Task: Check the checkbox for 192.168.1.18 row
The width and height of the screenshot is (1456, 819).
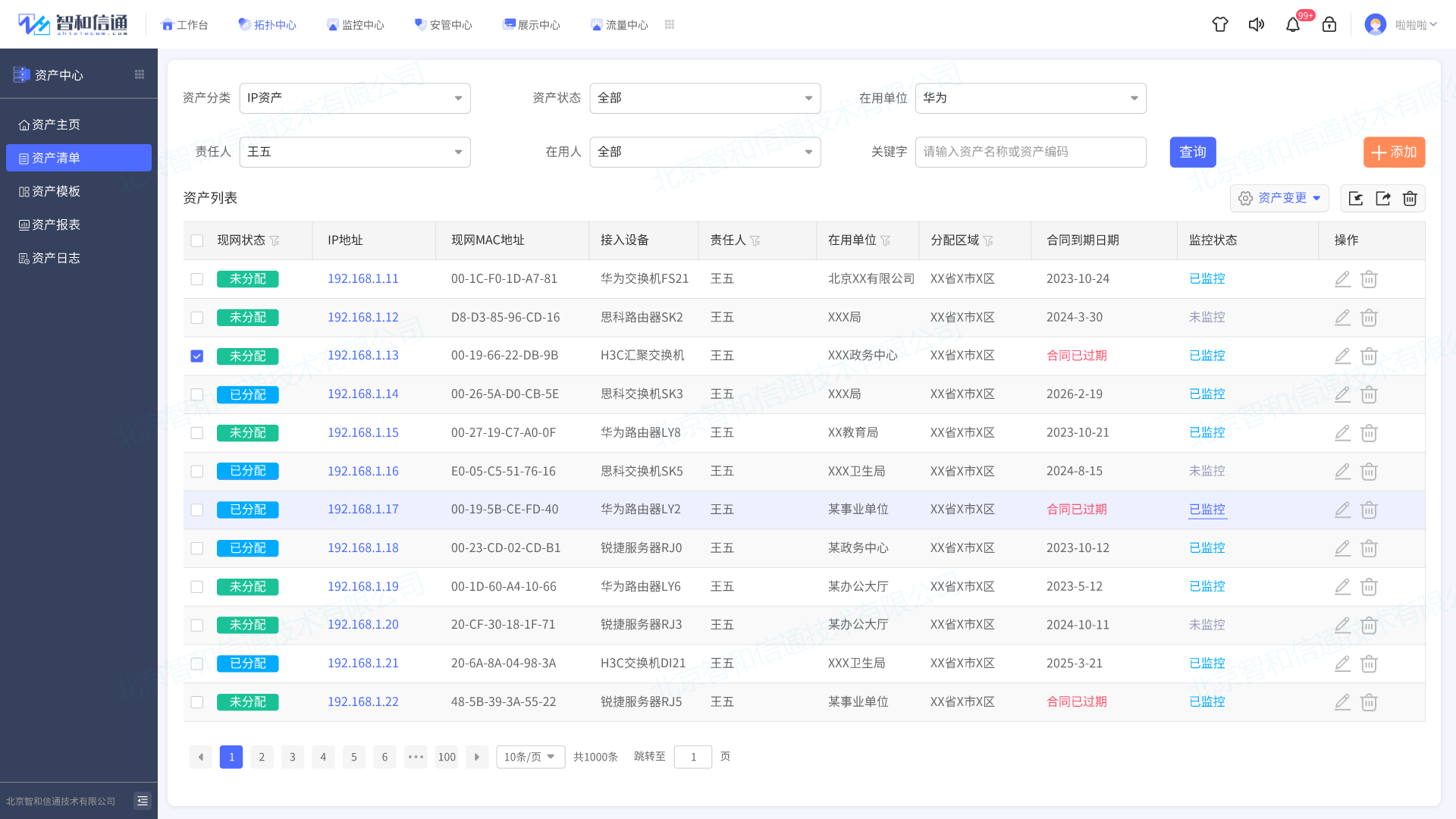Action: click(197, 548)
